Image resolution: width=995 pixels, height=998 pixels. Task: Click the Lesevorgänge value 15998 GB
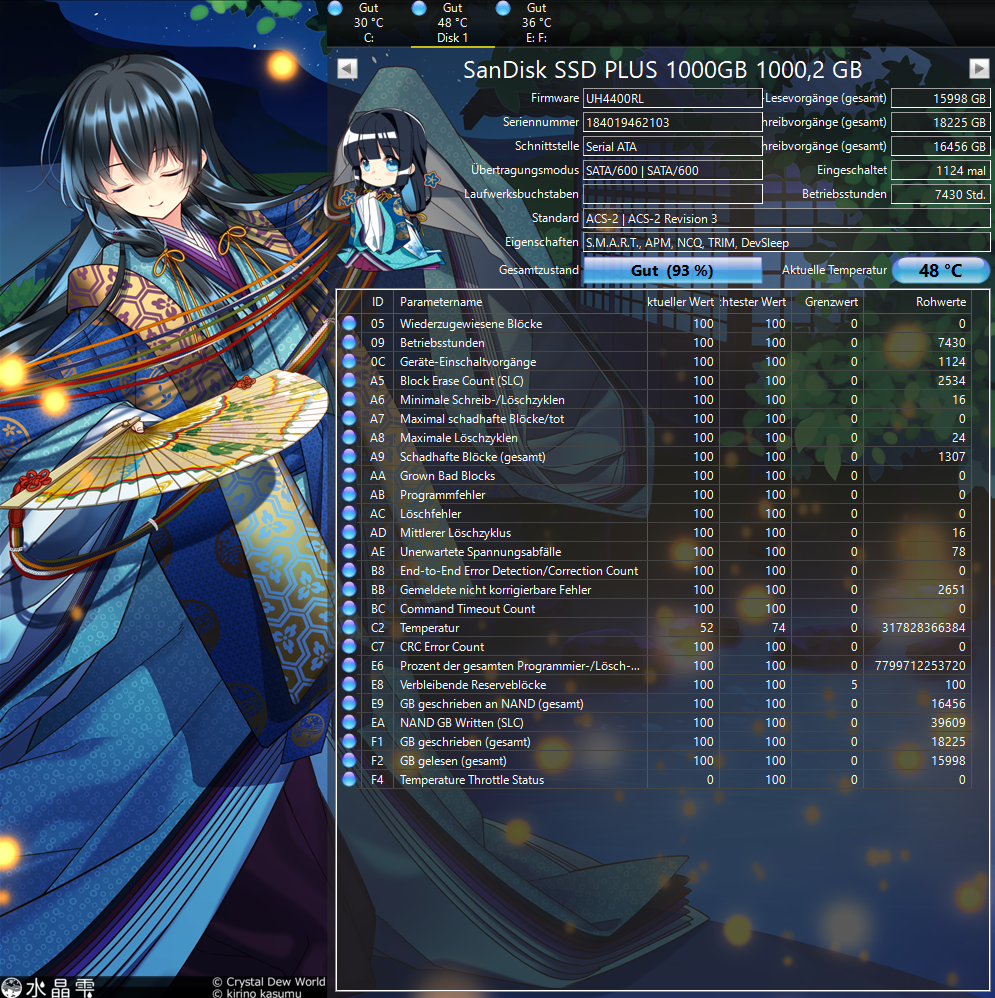tap(941, 98)
